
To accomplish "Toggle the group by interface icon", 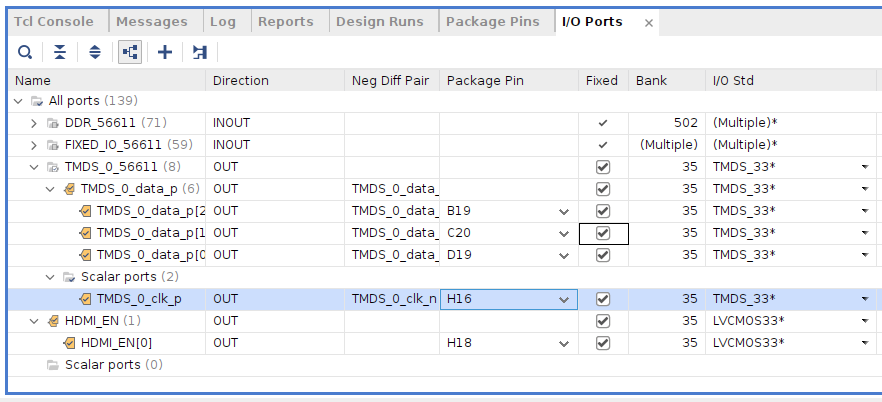I will pyautogui.click(x=130, y=52).
